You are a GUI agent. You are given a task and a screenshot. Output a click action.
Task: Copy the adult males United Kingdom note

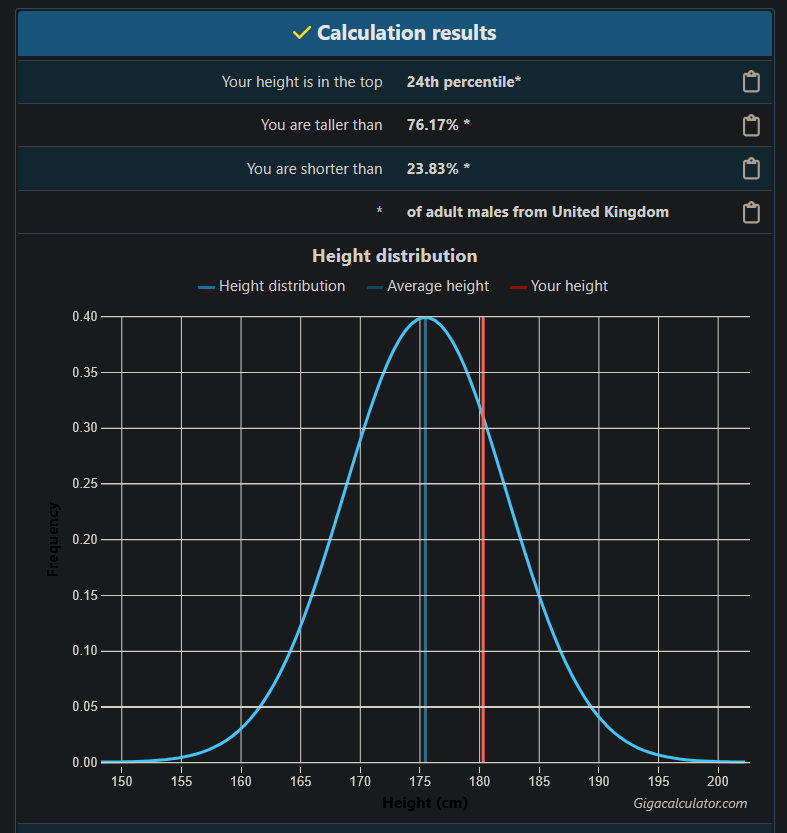[x=751, y=212]
